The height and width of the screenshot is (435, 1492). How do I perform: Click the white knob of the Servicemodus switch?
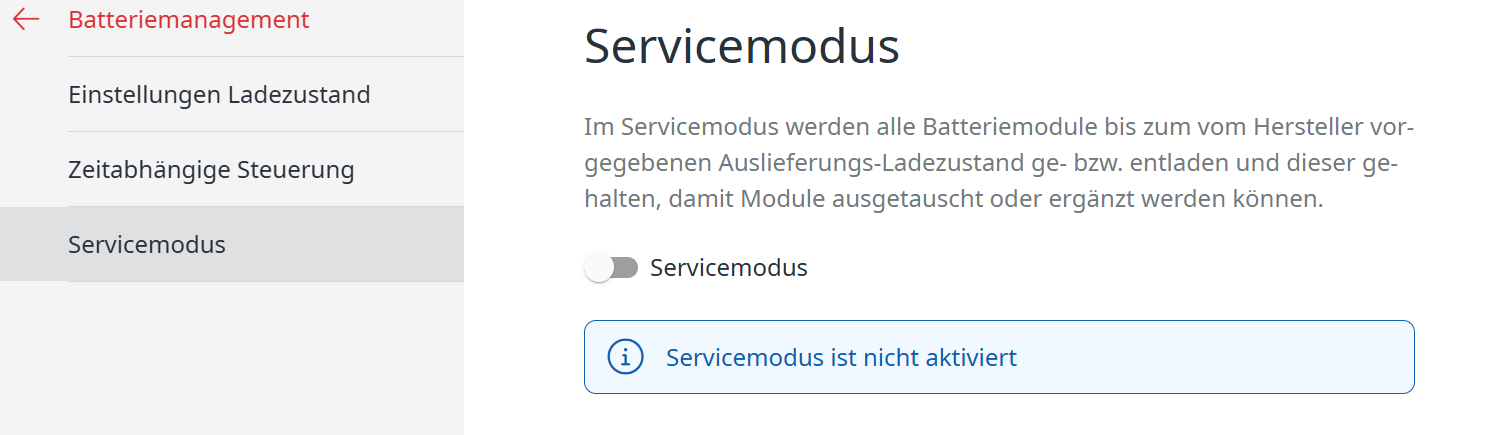pyautogui.click(x=599, y=268)
